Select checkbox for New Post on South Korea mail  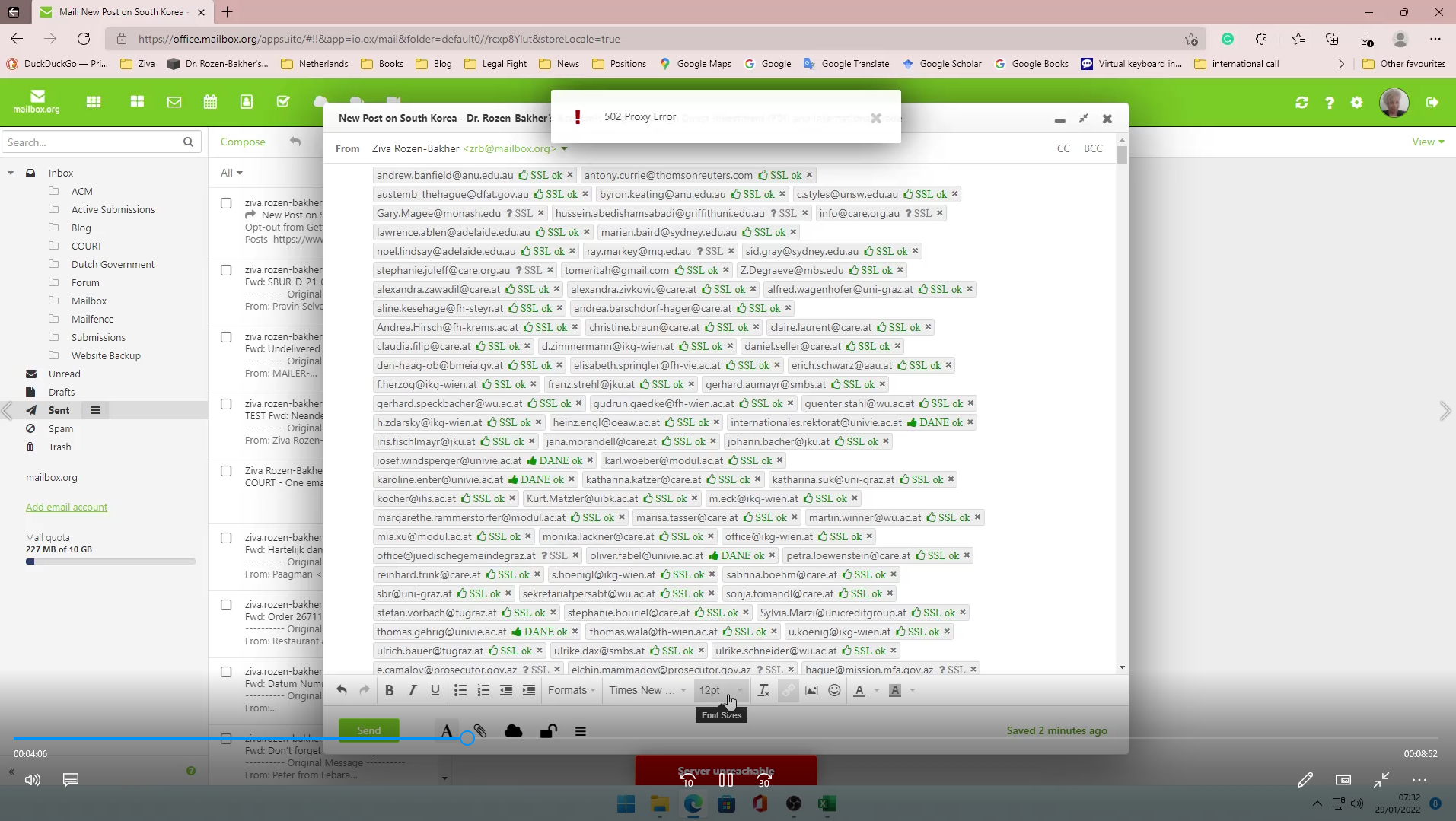point(226,203)
